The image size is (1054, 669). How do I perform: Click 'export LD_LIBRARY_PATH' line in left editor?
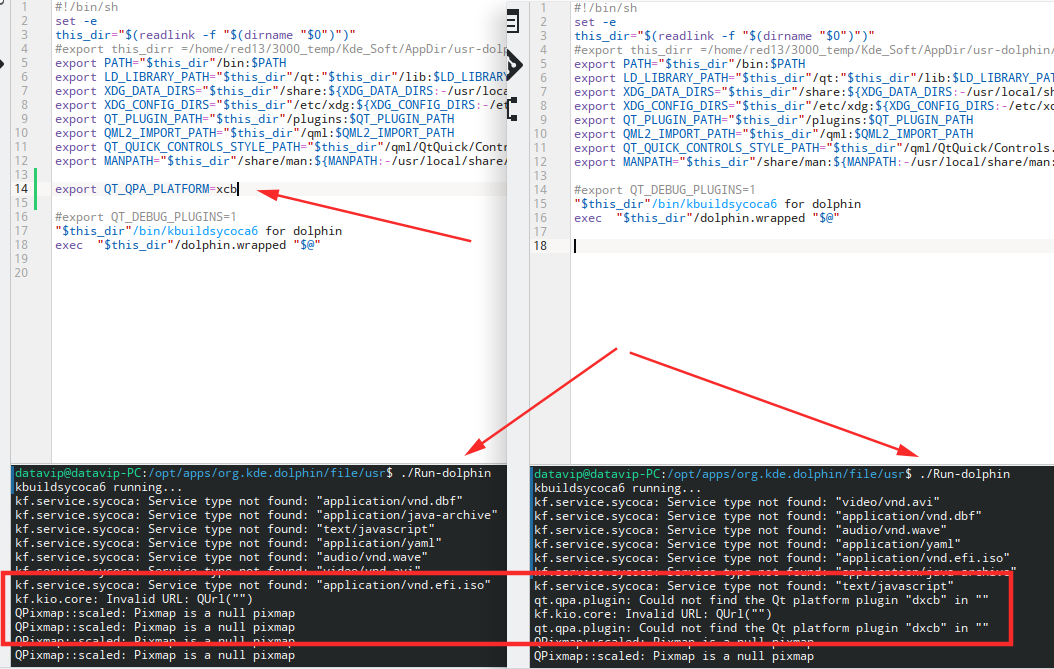[280, 77]
